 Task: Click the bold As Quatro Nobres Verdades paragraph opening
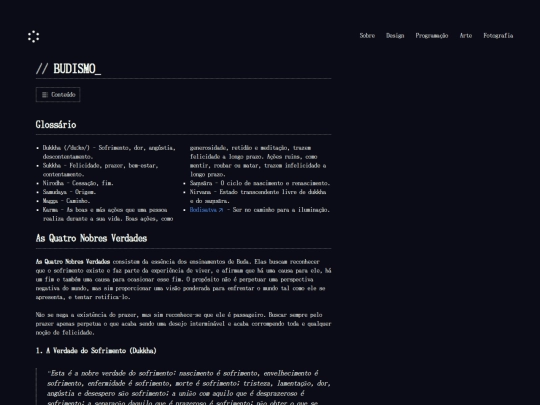coord(73,262)
